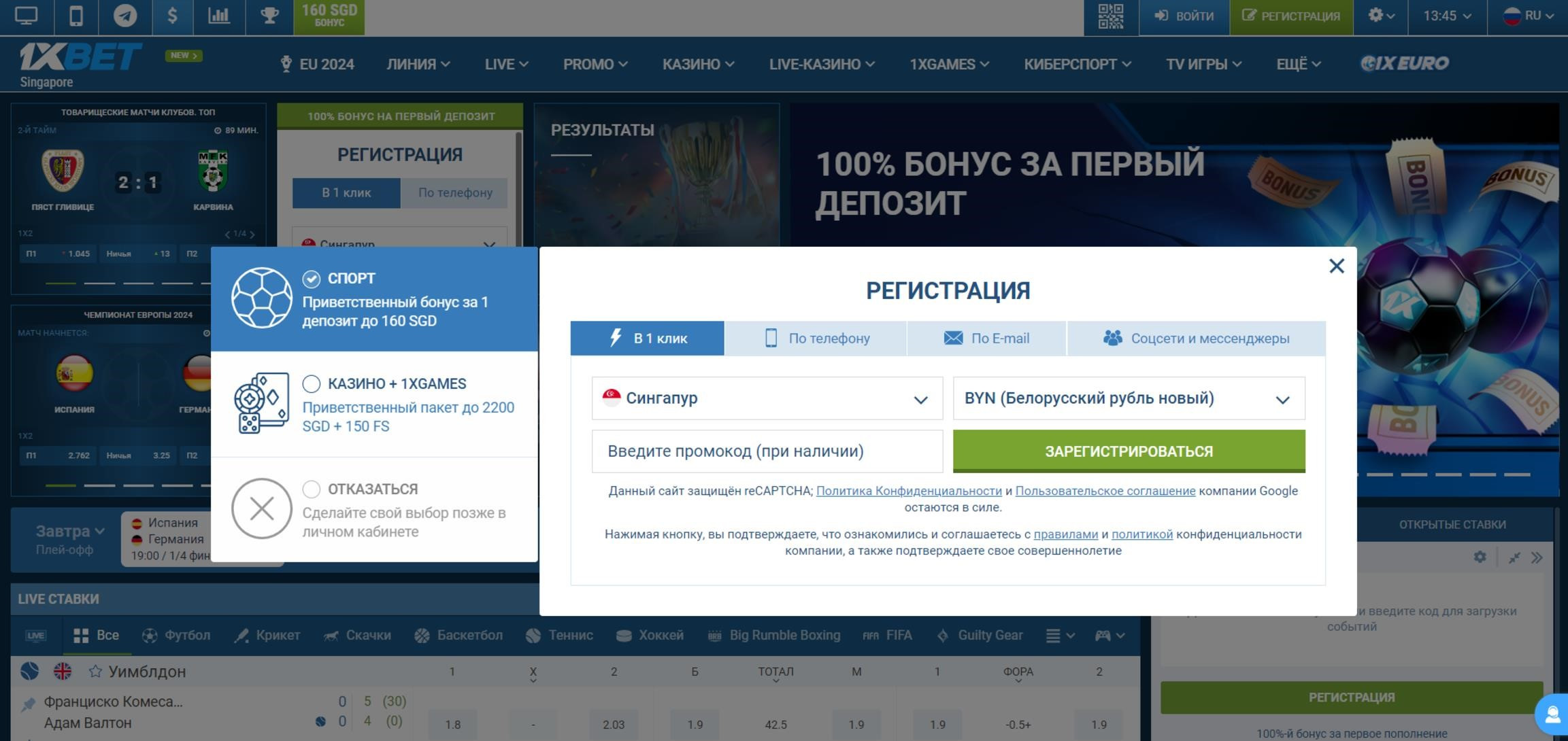Viewport: 1568px width, 741px height.
Task: Toggle the LIVE icon in sports filter
Action: coord(36,636)
